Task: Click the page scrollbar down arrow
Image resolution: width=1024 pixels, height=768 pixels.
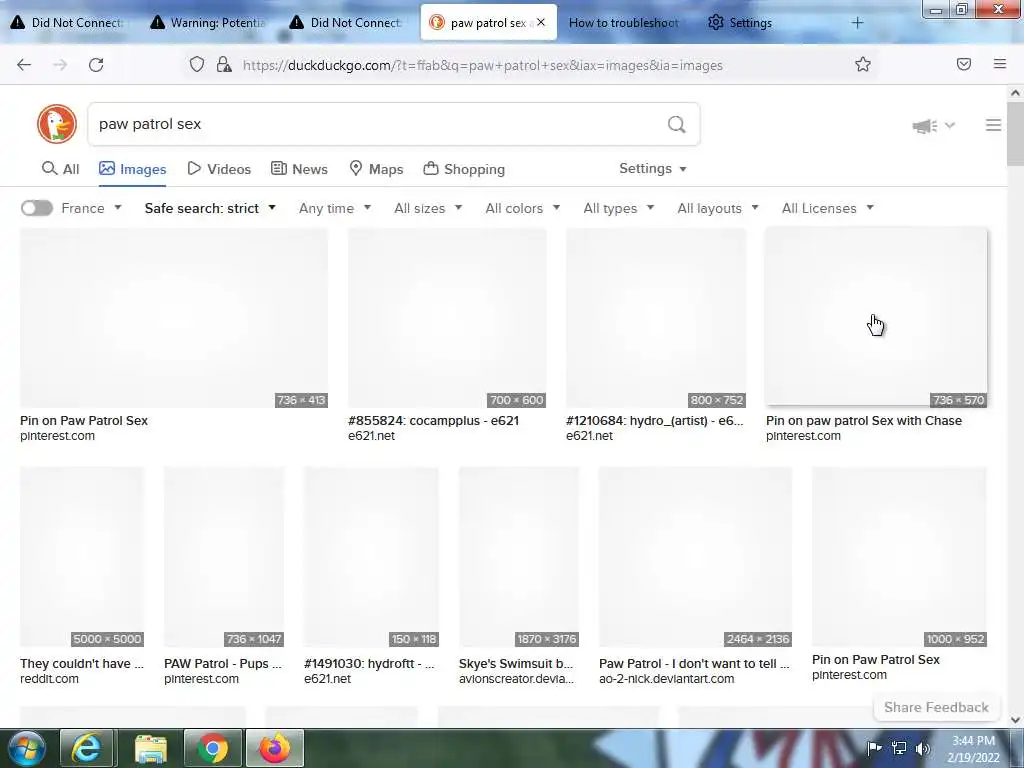Action: [x=1015, y=720]
